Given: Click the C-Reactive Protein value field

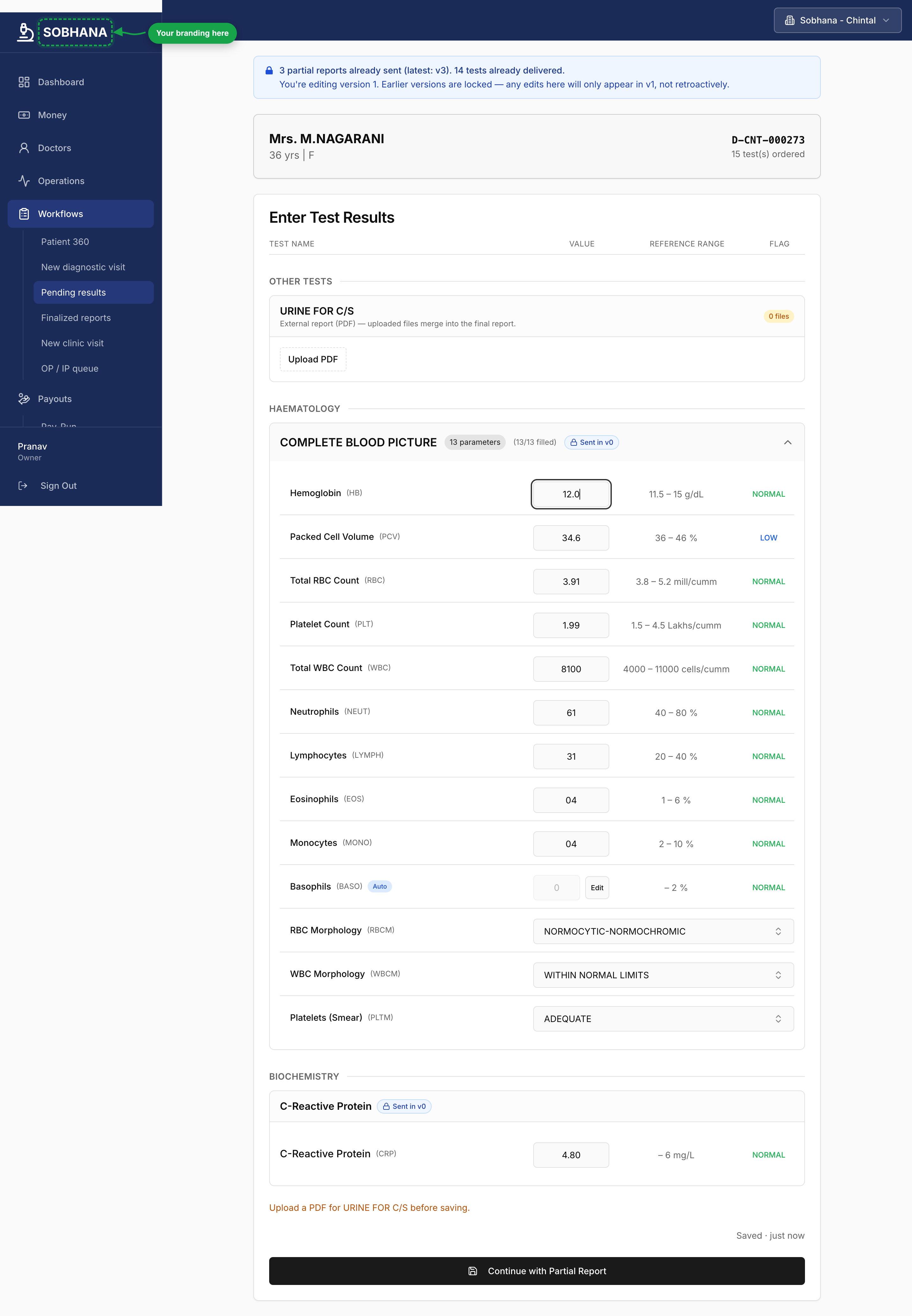Looking at the screenshot, I should 571,1155.
